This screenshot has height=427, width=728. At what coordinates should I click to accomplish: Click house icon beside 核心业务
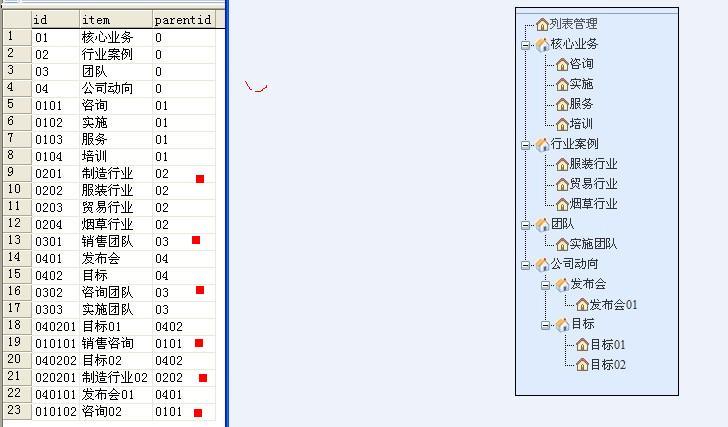click(542, 45)
